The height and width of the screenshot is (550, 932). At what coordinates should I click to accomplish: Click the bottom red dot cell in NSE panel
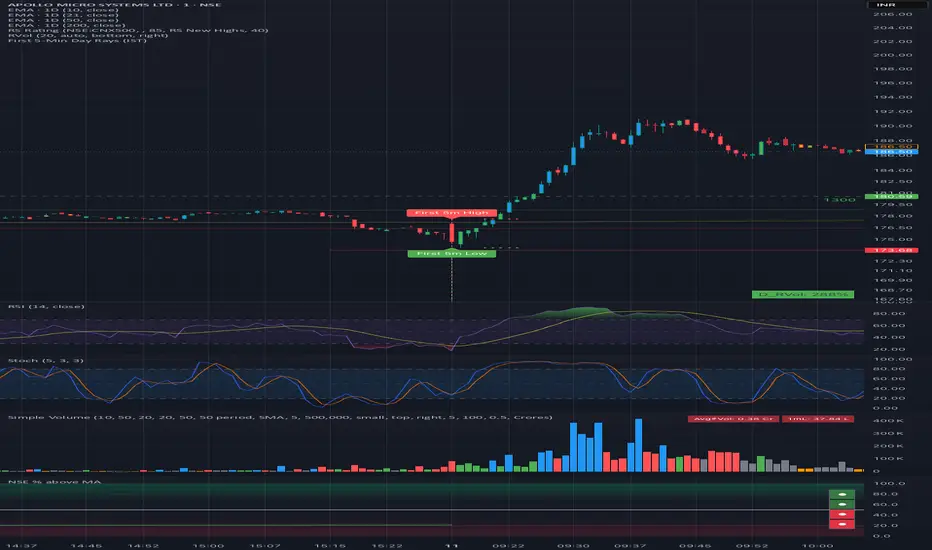(x=844, y=523)
